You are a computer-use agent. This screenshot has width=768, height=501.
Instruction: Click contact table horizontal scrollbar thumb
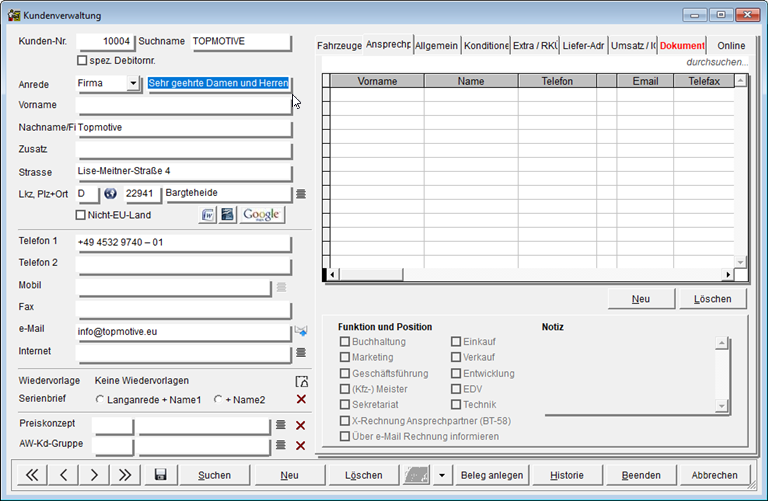[x=370, y=274]
